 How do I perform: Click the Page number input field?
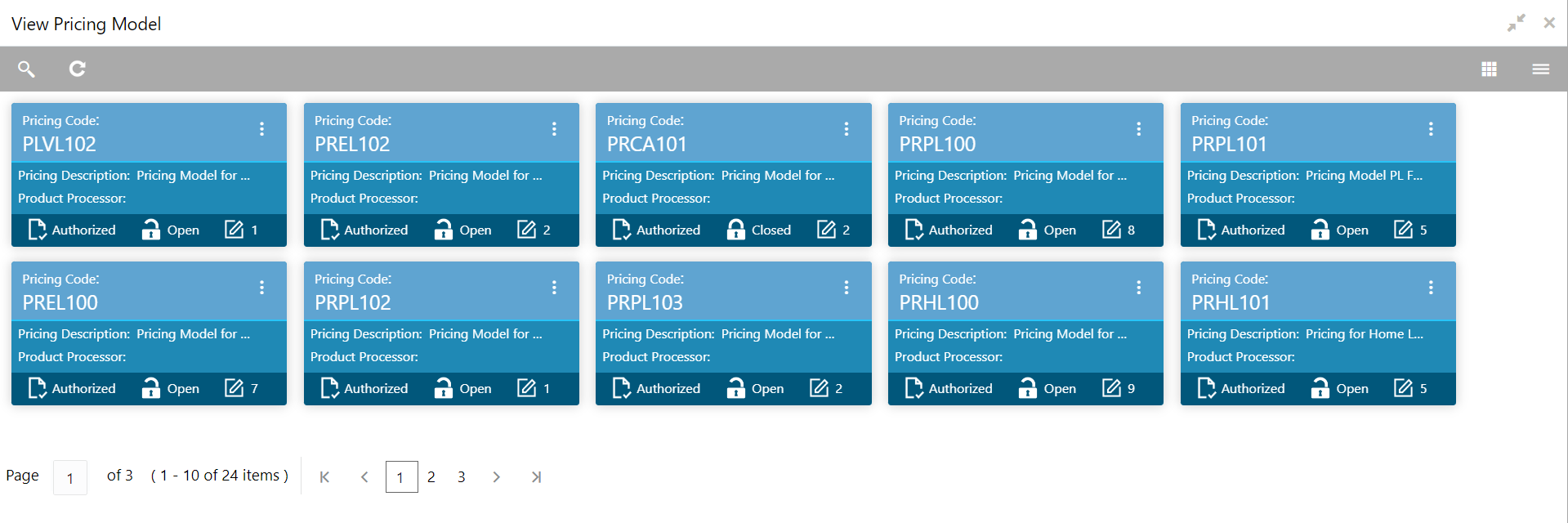click(70, 477)
